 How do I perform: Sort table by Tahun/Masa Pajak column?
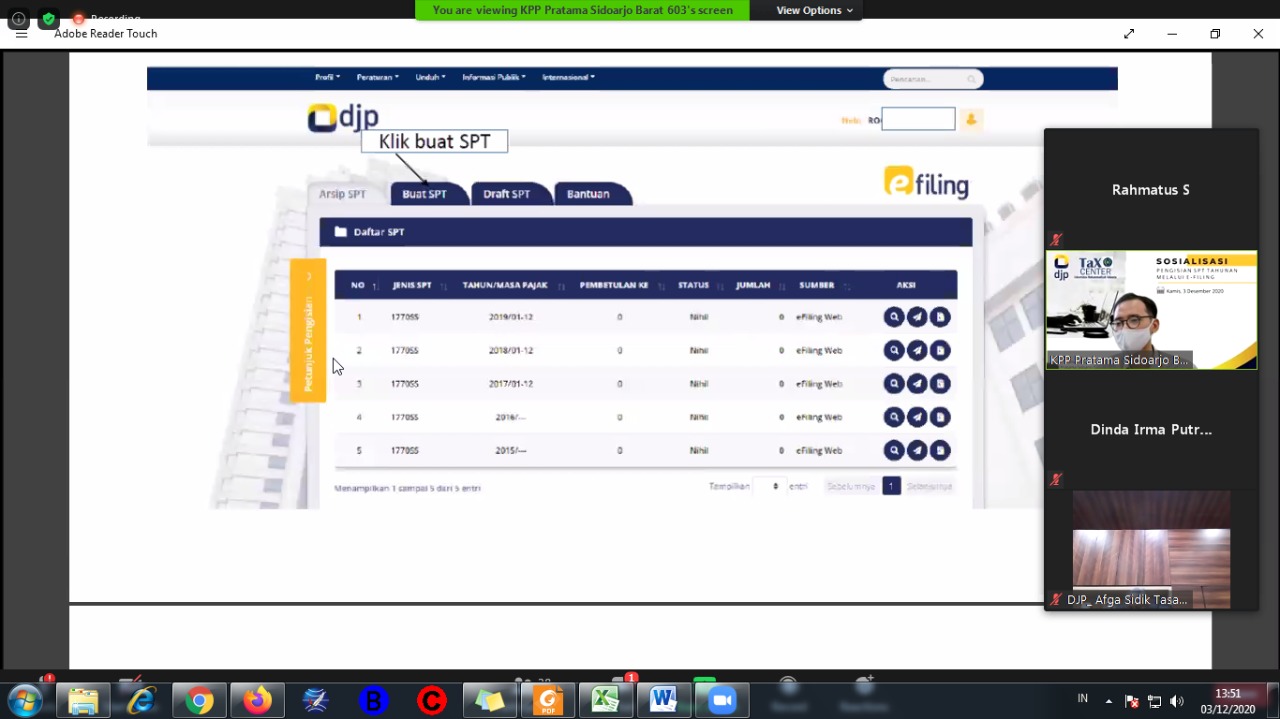pyautogui.click(x=505, y=285)
